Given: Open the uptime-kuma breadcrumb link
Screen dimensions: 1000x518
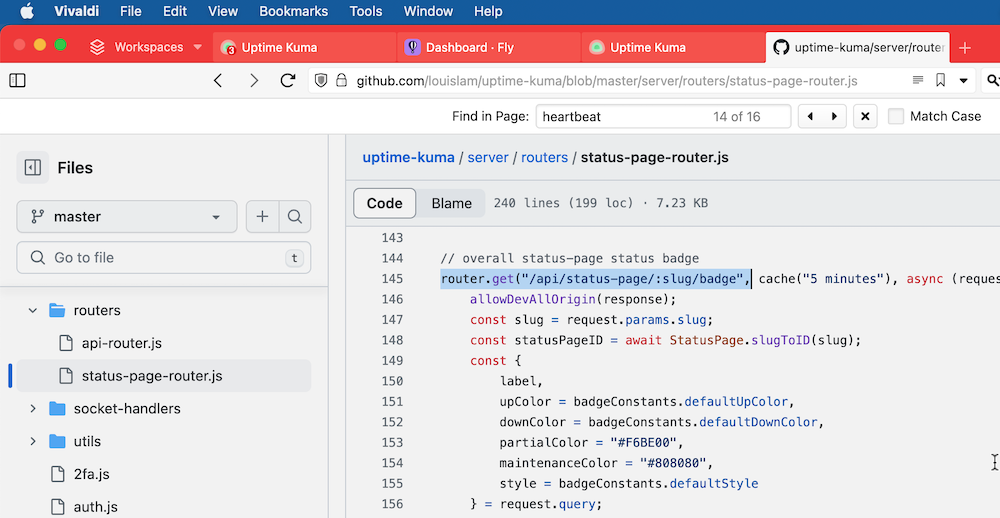Looking at the screenshot, I should click(408, 158).
